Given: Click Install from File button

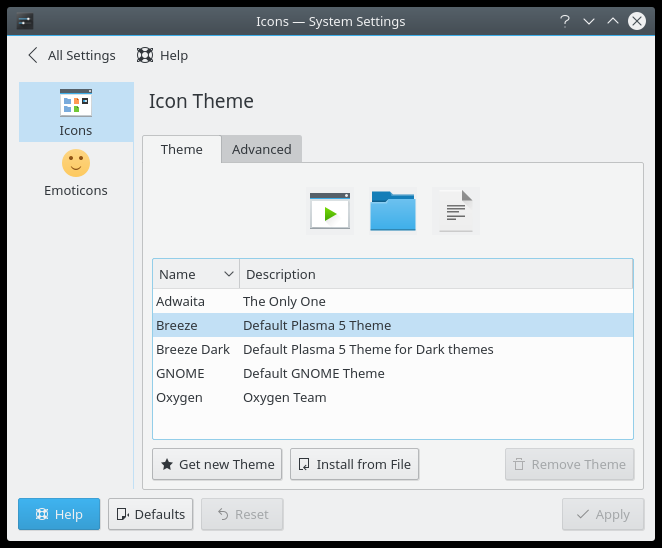Looking at the screenshot, I should (x=354, y=464).
